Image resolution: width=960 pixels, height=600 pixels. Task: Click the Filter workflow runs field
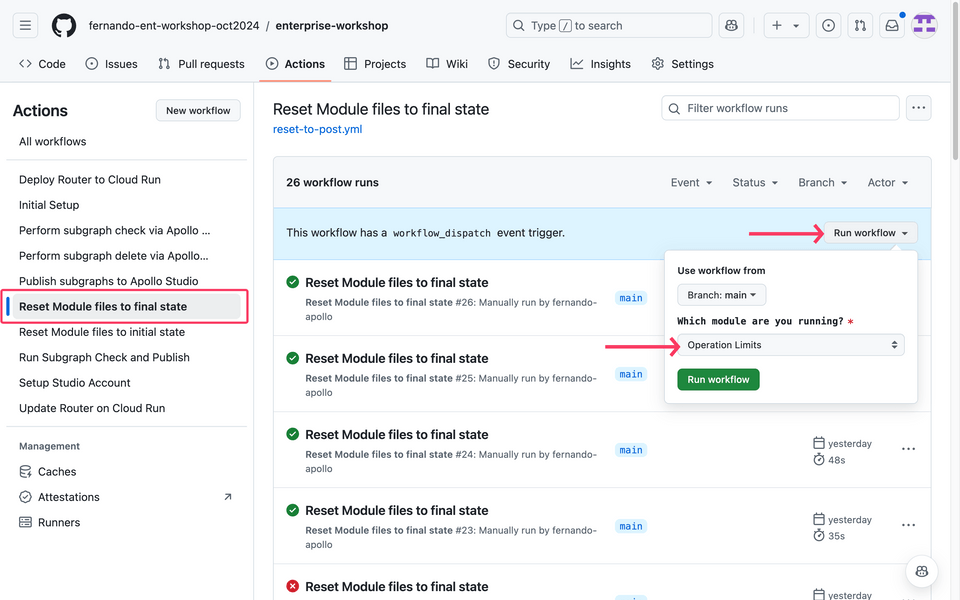coord(780,108)
